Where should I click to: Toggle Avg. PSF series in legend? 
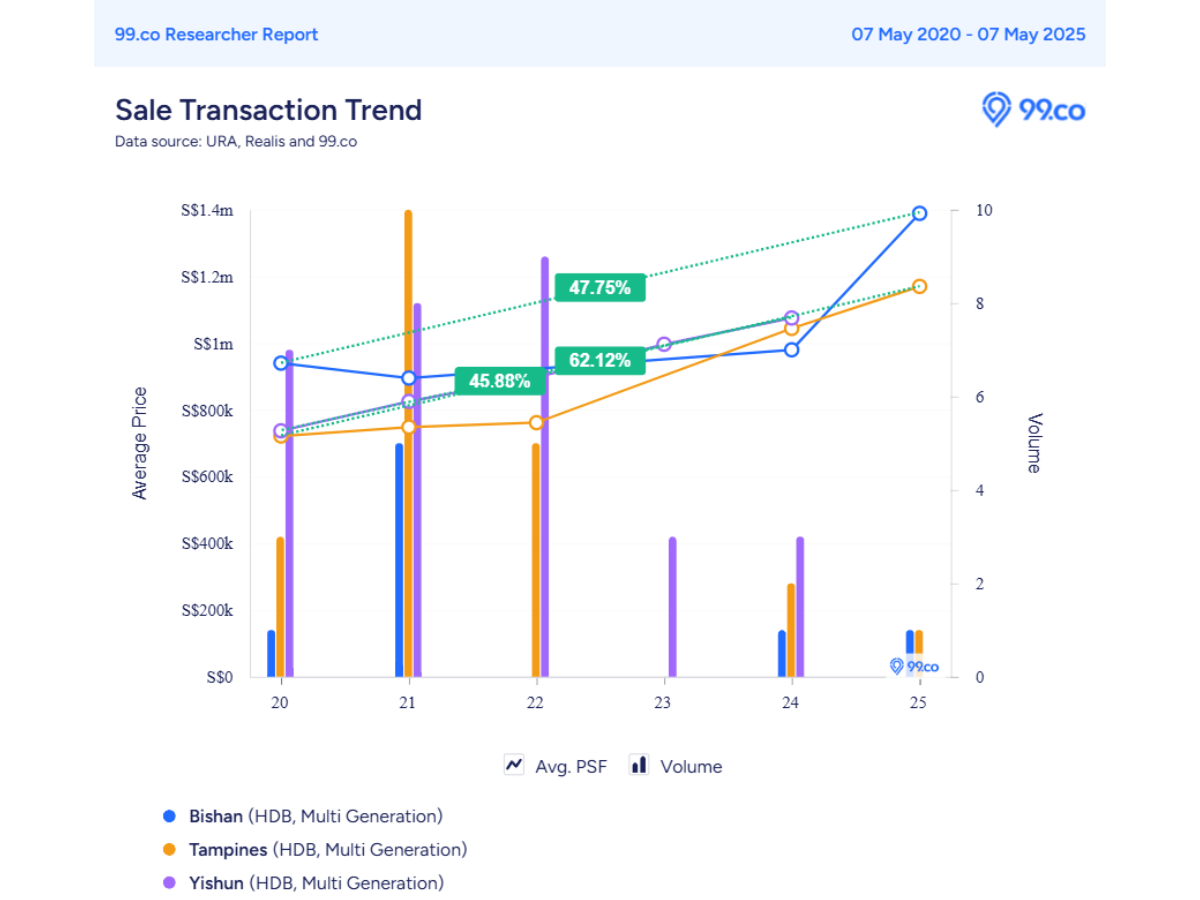570,766
